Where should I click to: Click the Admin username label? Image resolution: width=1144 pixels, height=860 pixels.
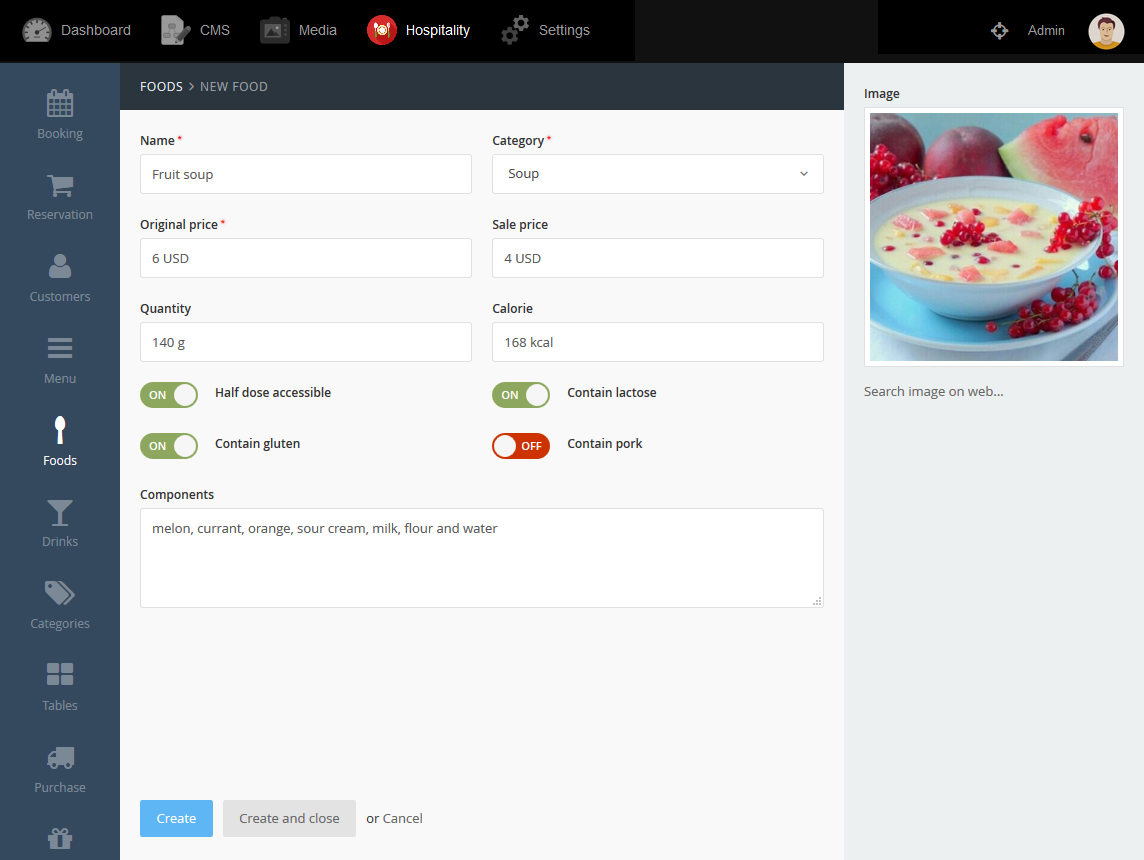pos(1046,30)
